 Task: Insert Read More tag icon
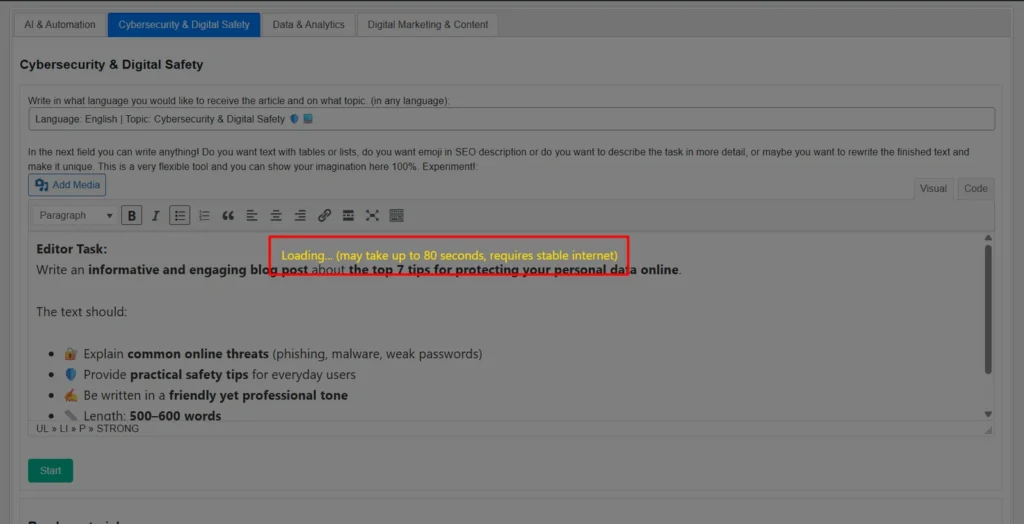(x=349, y=216)
